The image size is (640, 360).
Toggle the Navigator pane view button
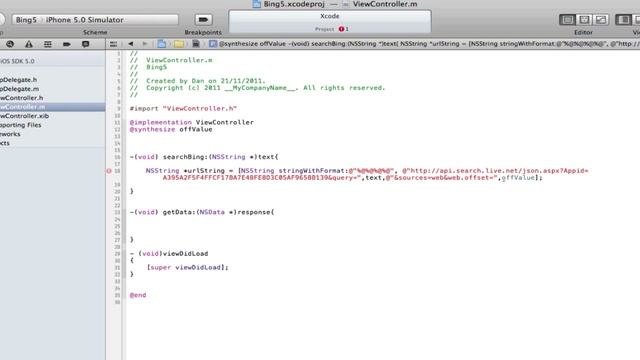[x=623, y=20]
